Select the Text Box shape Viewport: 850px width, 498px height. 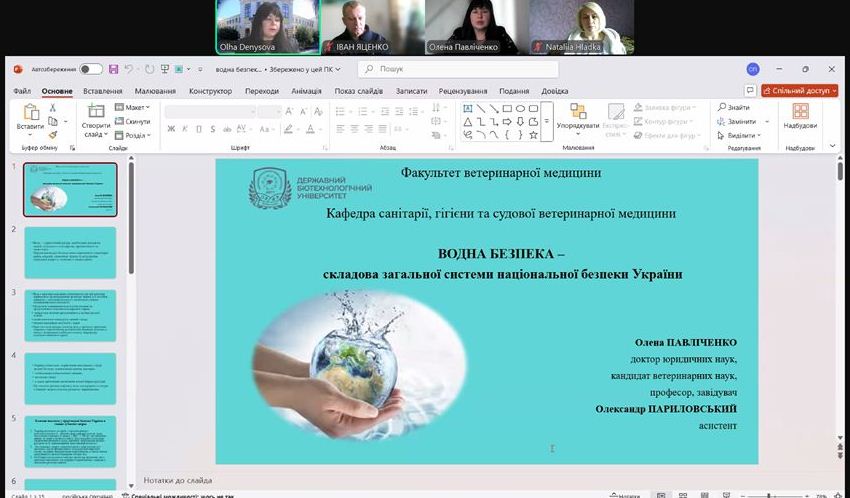pos(468,108)
